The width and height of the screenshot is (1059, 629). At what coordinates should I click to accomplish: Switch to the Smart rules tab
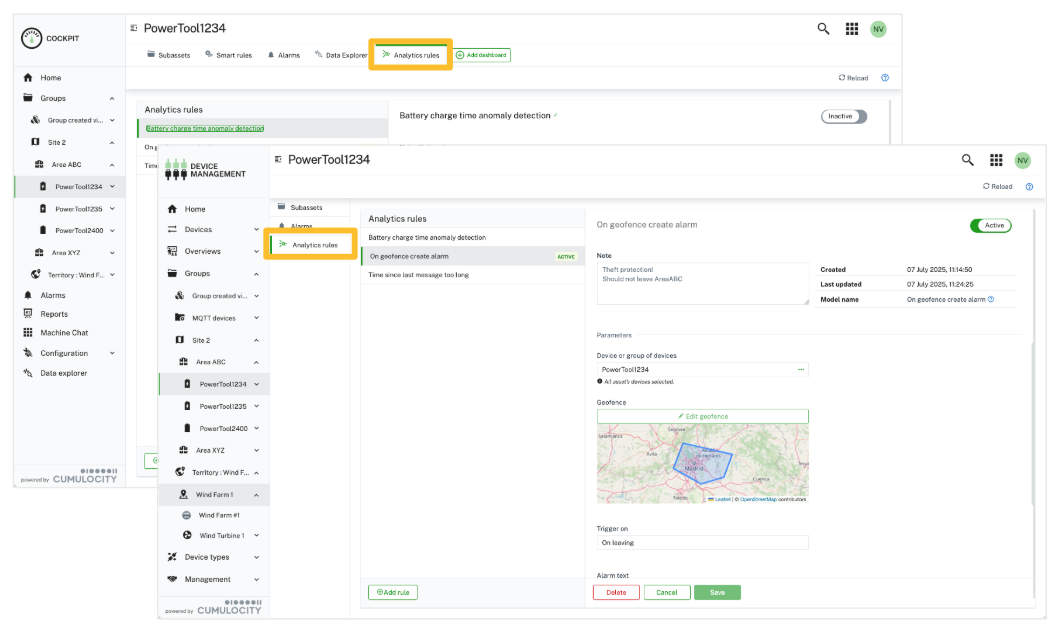pos(228,55)
